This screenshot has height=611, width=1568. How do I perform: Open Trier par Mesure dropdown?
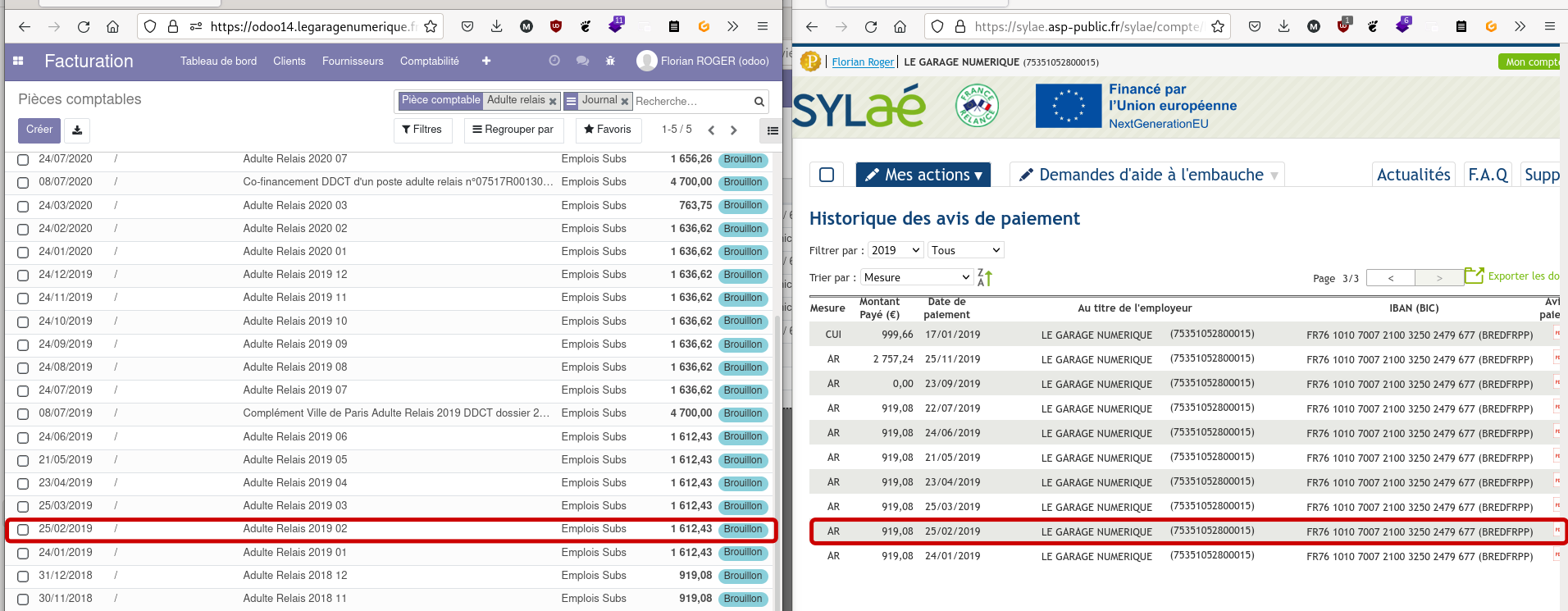916,277
